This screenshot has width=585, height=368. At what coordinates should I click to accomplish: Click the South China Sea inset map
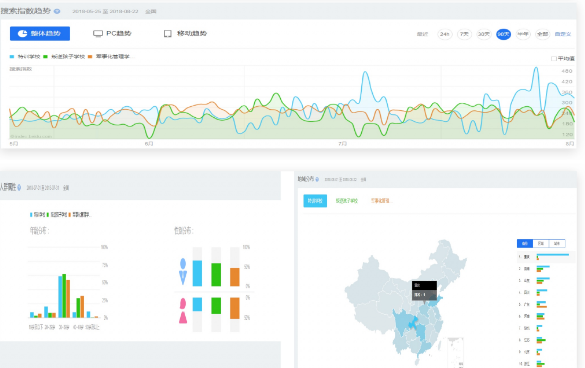click(455, 352)
